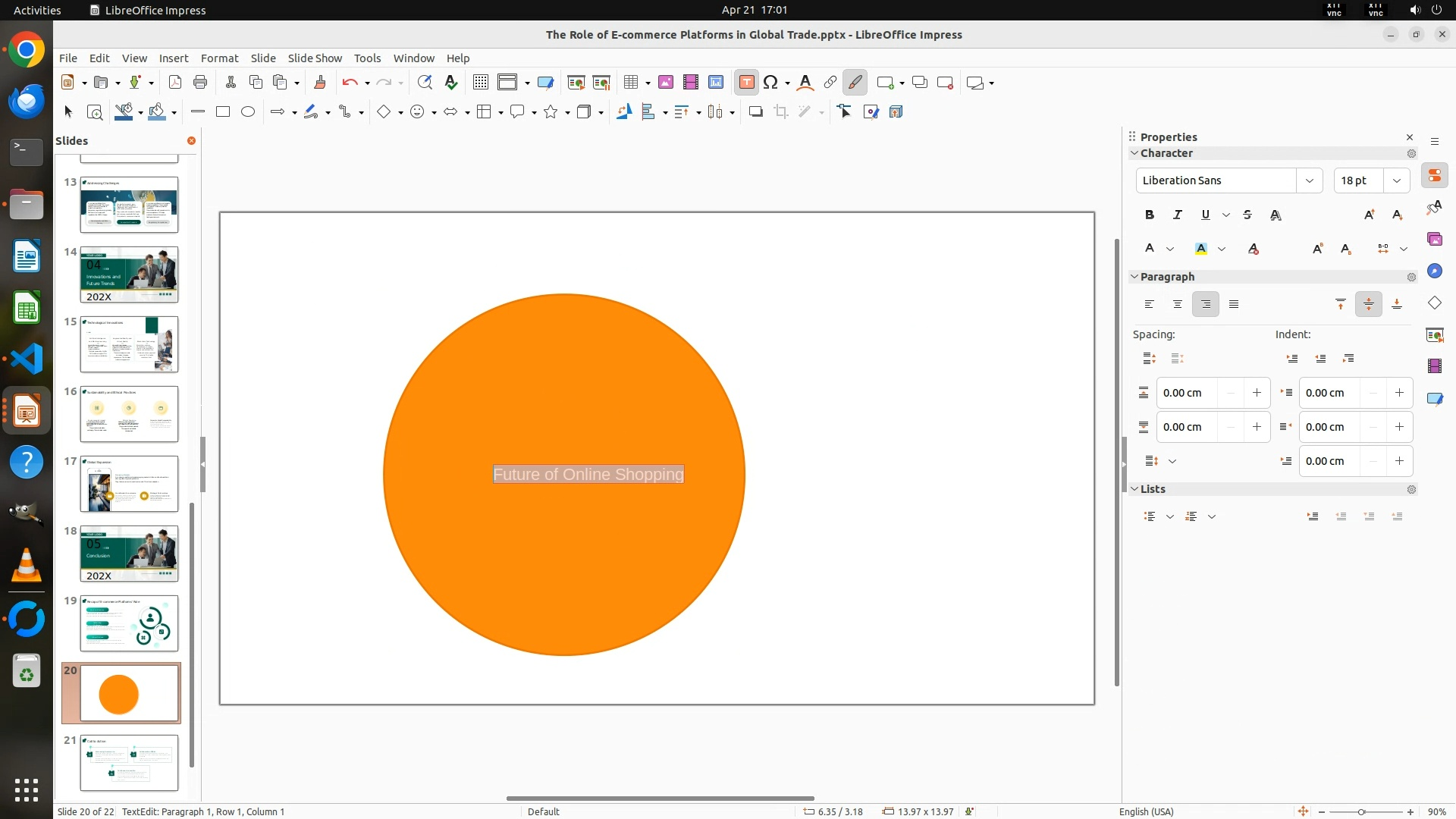Open the 18 pt font size dropdown
The width and height of the screenshot is (1456, 819).
coord(1396,180)
